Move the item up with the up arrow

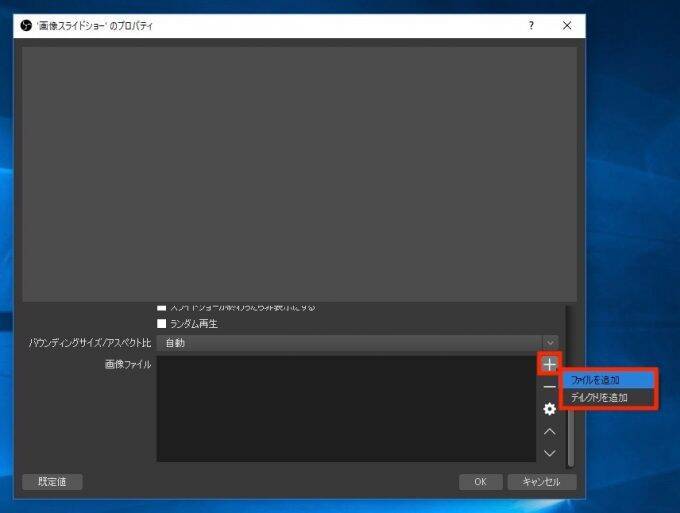pyautogui.click(x=549, y=431)
